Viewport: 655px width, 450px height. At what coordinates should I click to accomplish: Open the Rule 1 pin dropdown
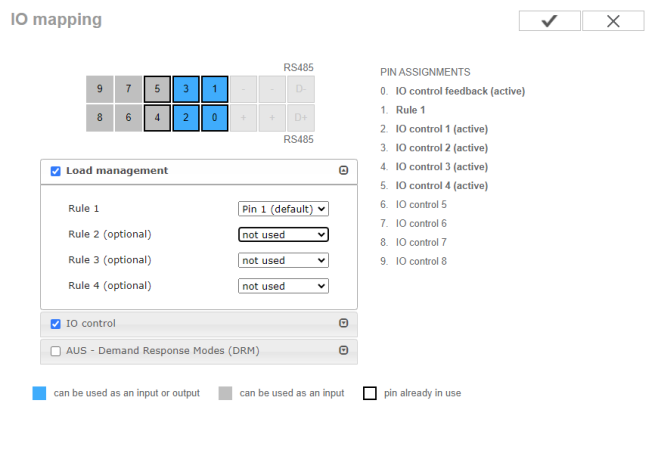[x=283, y=209]
